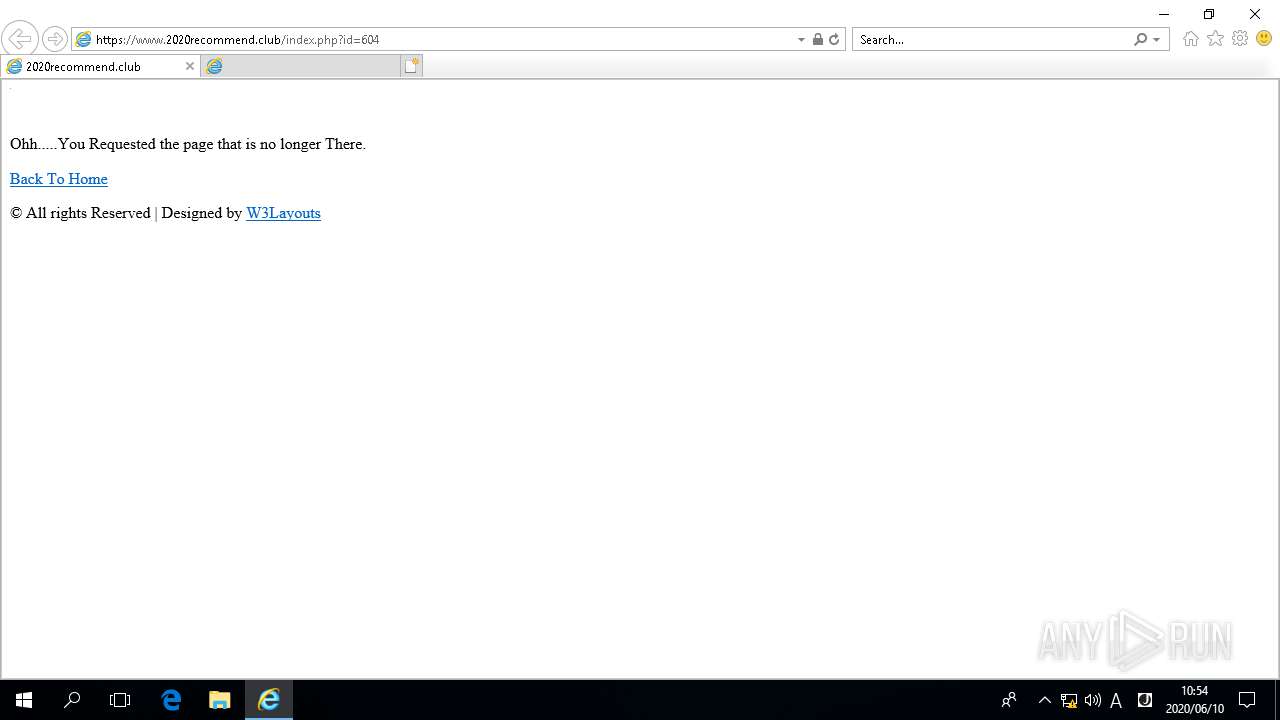Minimize the Internet Explorer window
Screen dimensions: 1280x720
(1163, 14)
